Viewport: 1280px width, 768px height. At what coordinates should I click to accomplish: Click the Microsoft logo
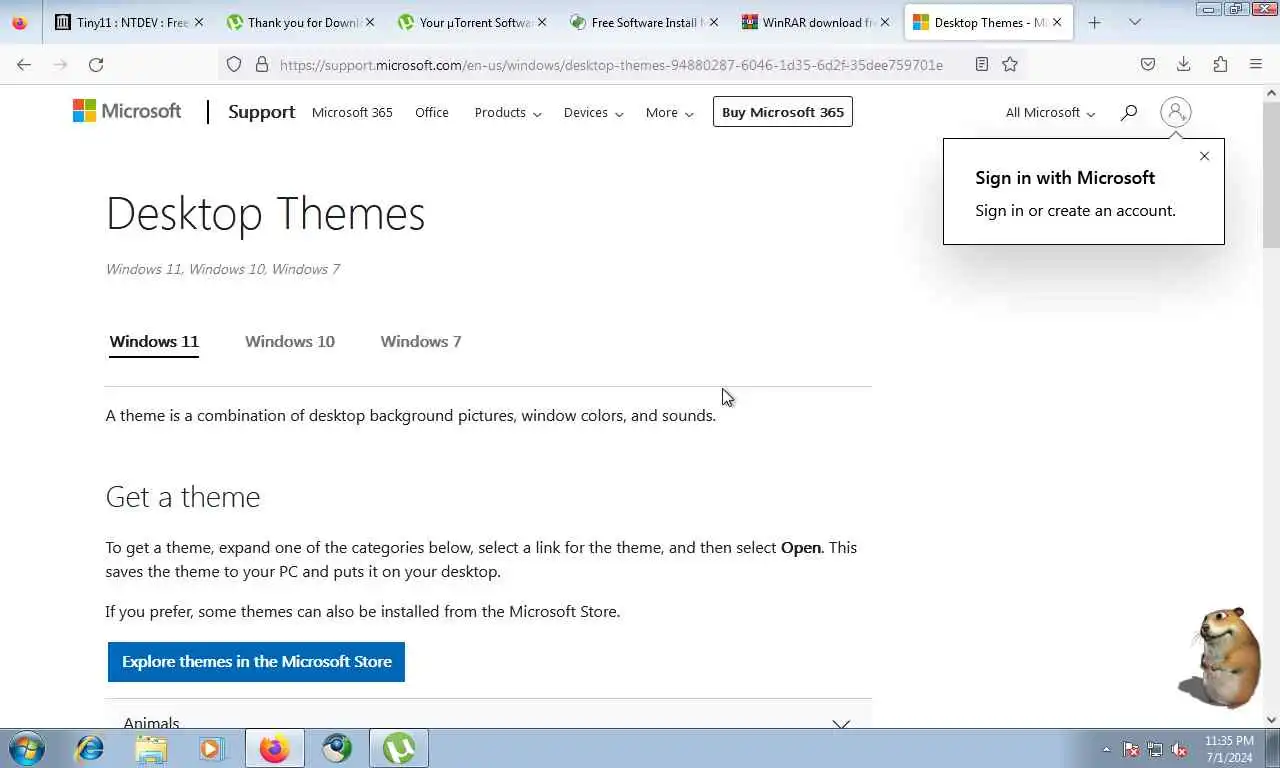tap(127, 111)
